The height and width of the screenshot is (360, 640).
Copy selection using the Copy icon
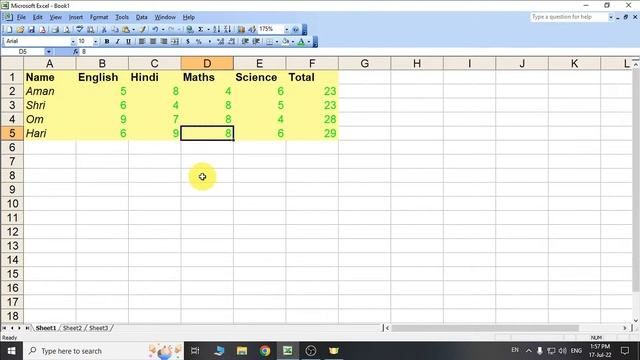click(x=115, y=29)
